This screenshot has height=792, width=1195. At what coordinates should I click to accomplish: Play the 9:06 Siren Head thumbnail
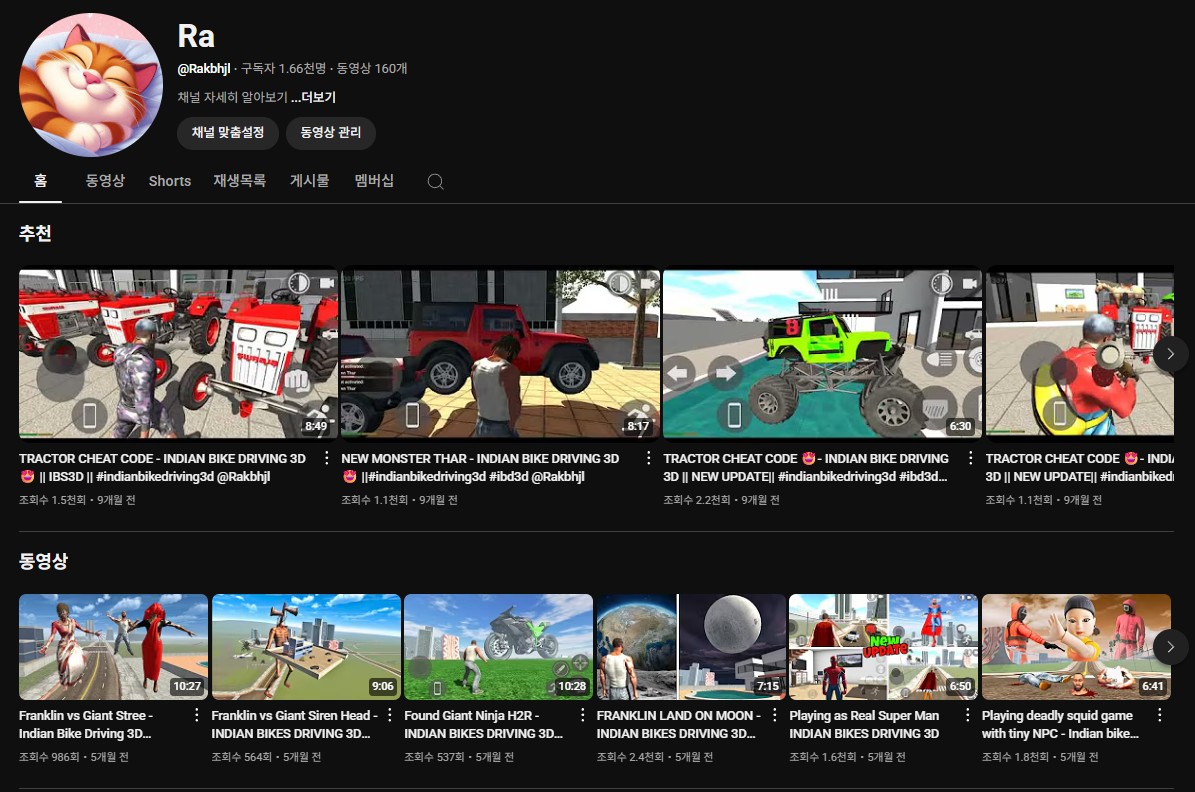point(306,647)
